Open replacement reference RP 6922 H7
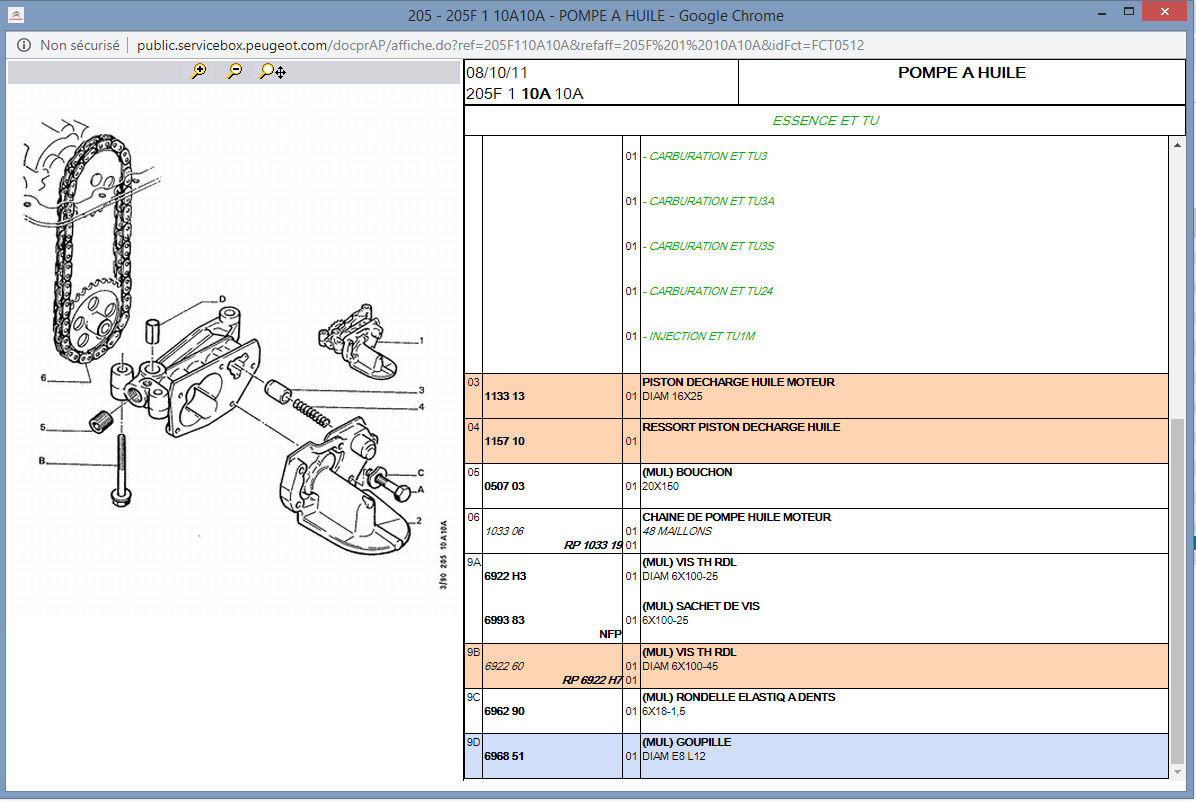 point(592,680)
